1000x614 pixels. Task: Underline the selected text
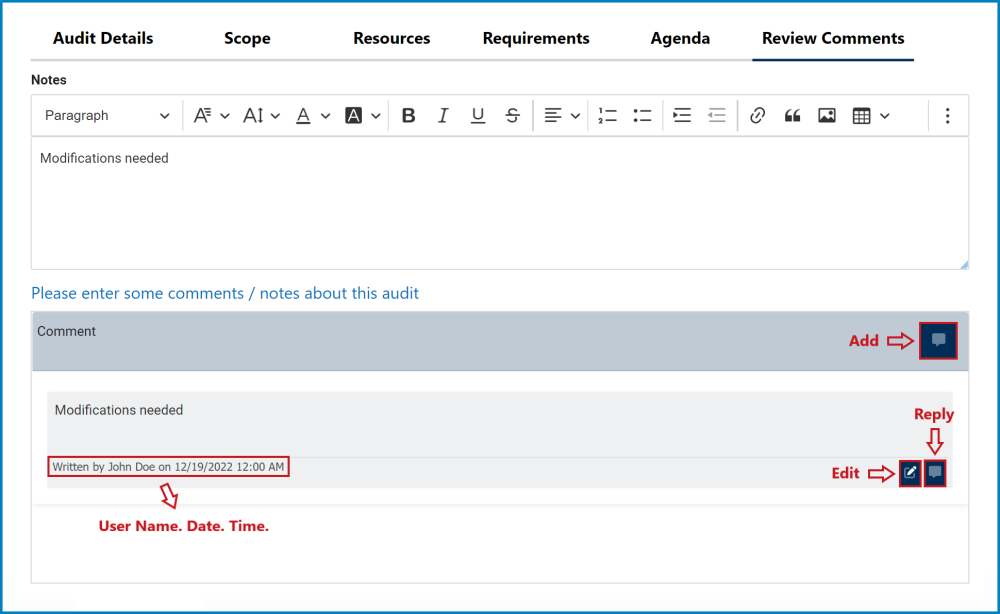(478, 115)
